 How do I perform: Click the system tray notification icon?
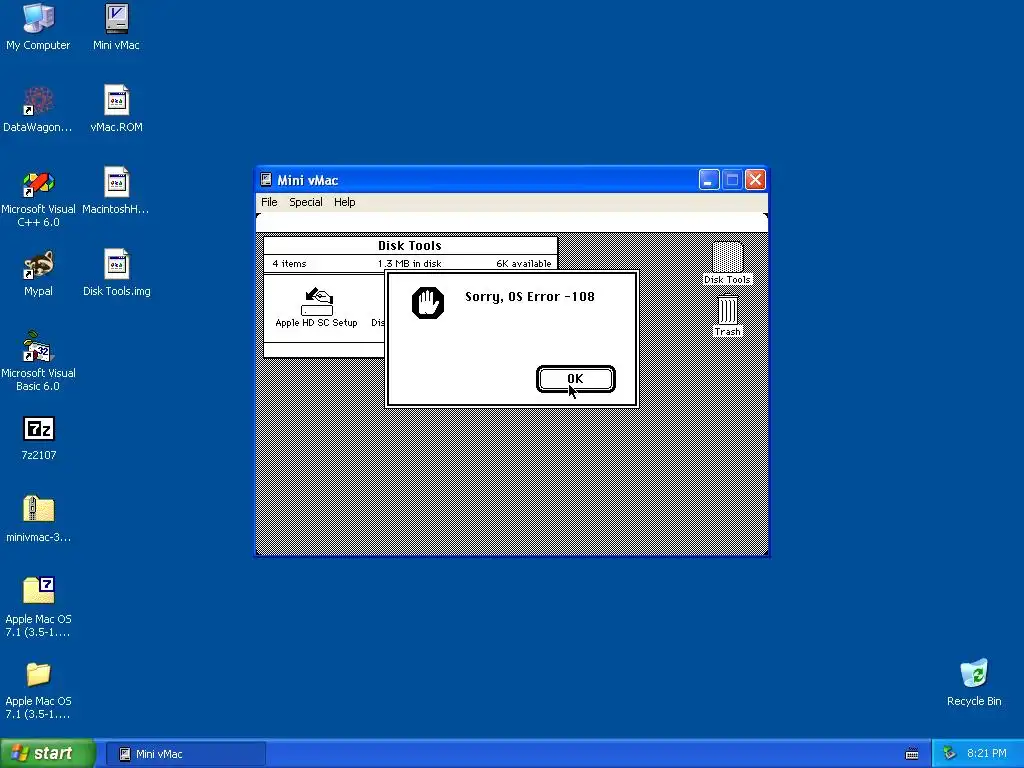[x=950, y=753]
